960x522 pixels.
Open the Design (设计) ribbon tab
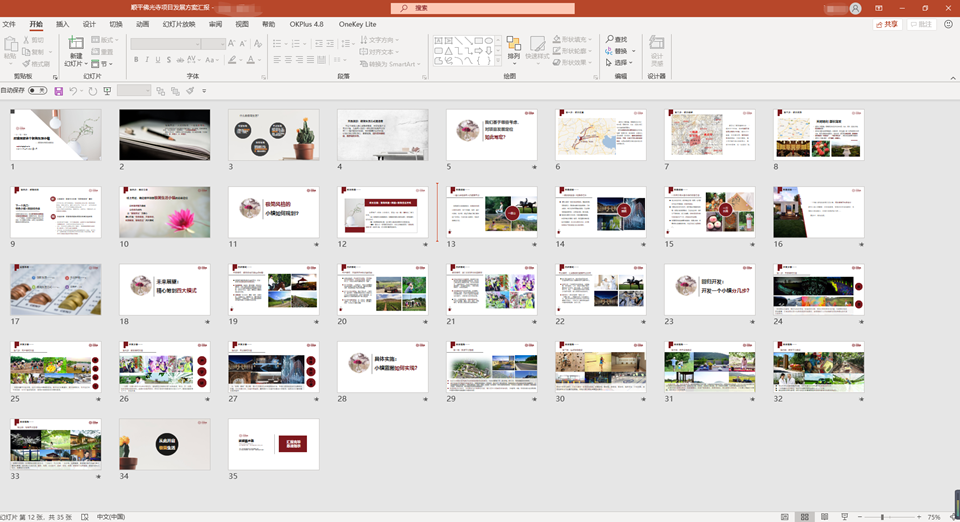(x=89, y=24)
